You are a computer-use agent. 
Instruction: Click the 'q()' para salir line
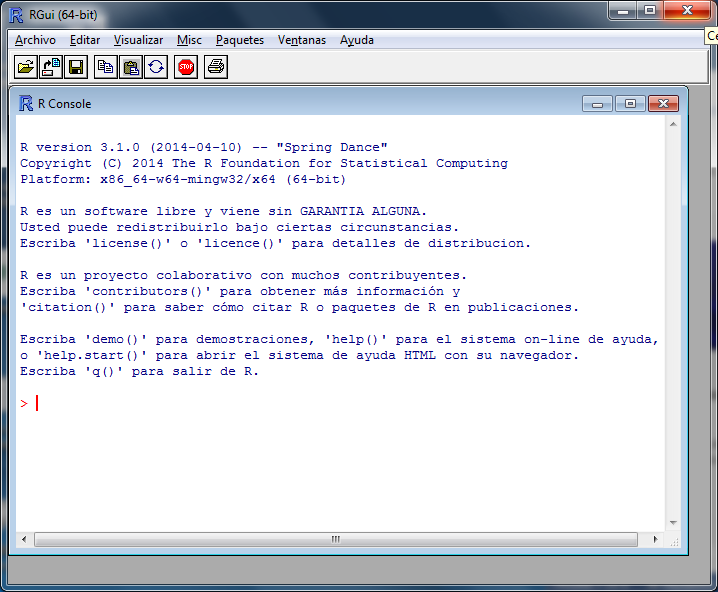tap(139, 371)
